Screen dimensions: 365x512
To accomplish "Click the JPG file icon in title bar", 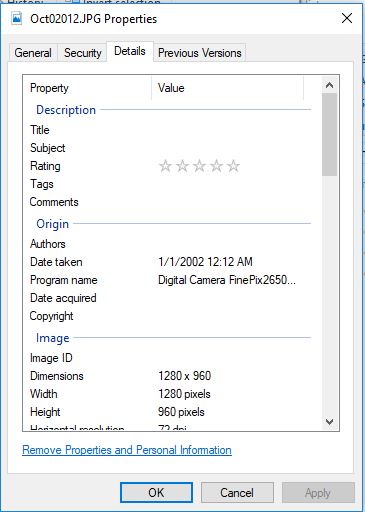I will 16,18.
